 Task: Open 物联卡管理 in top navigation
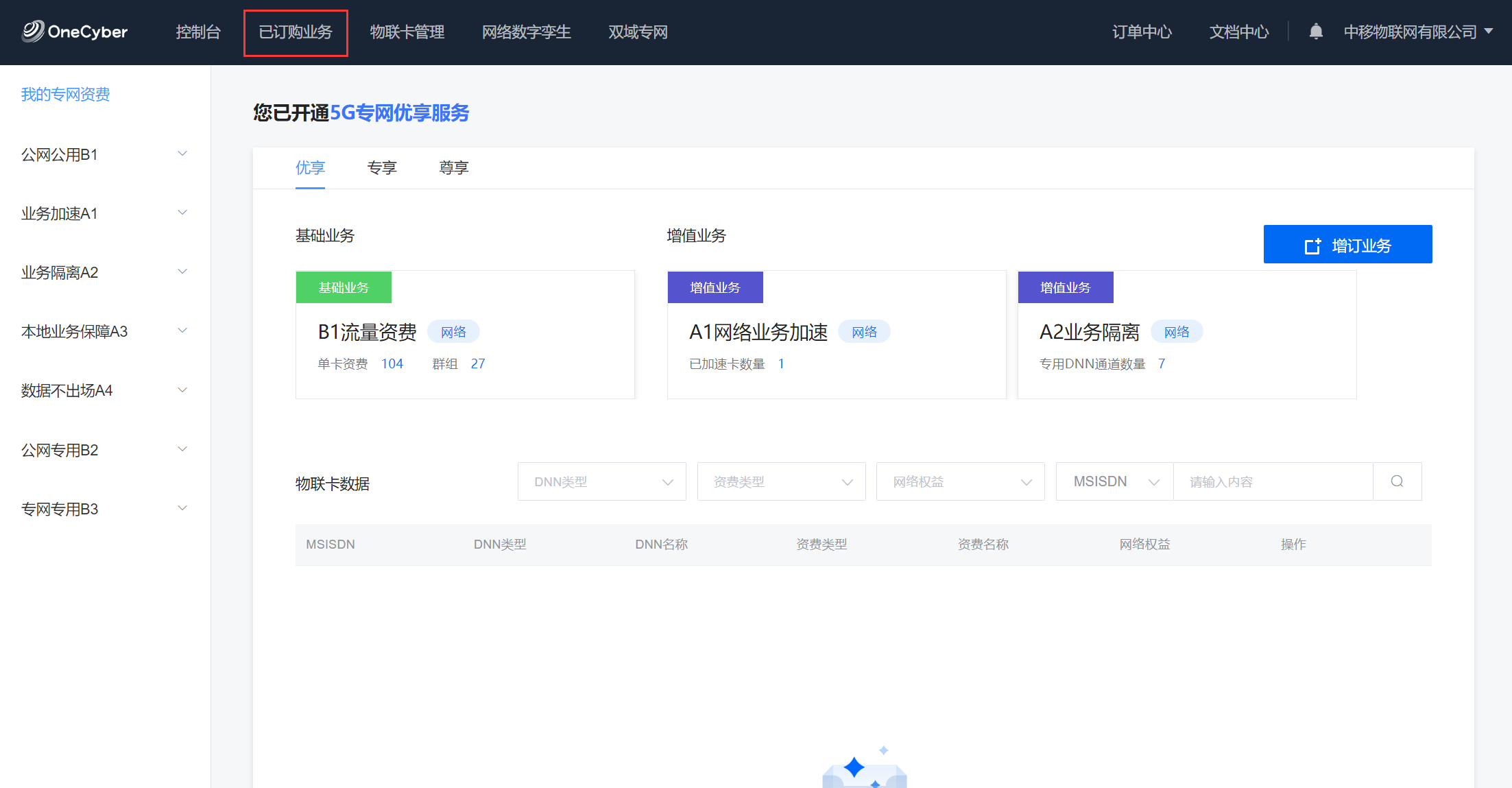tap(407, 32)
